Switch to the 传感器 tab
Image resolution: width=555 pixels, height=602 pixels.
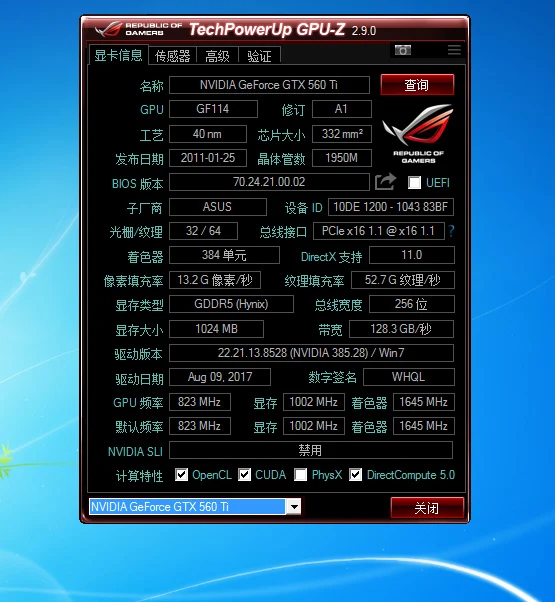pyautogui.click(x=173, y=56)
